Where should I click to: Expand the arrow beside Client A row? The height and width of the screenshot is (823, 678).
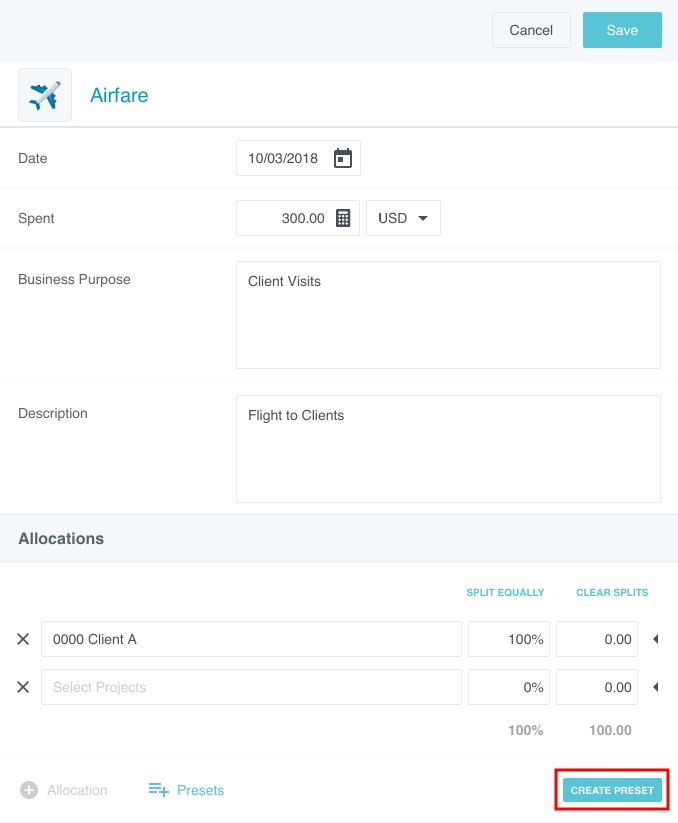coord(655,639)
